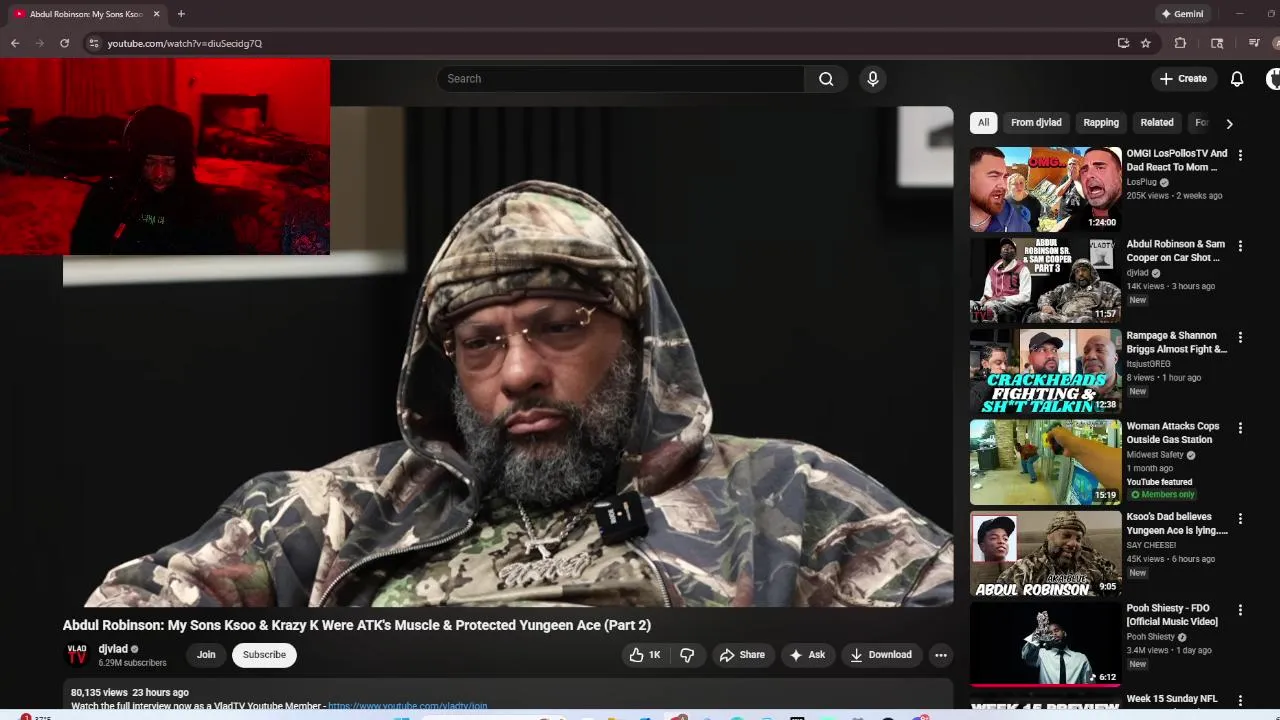
Task: Open a new browser tab
Action: click(181, 14)
